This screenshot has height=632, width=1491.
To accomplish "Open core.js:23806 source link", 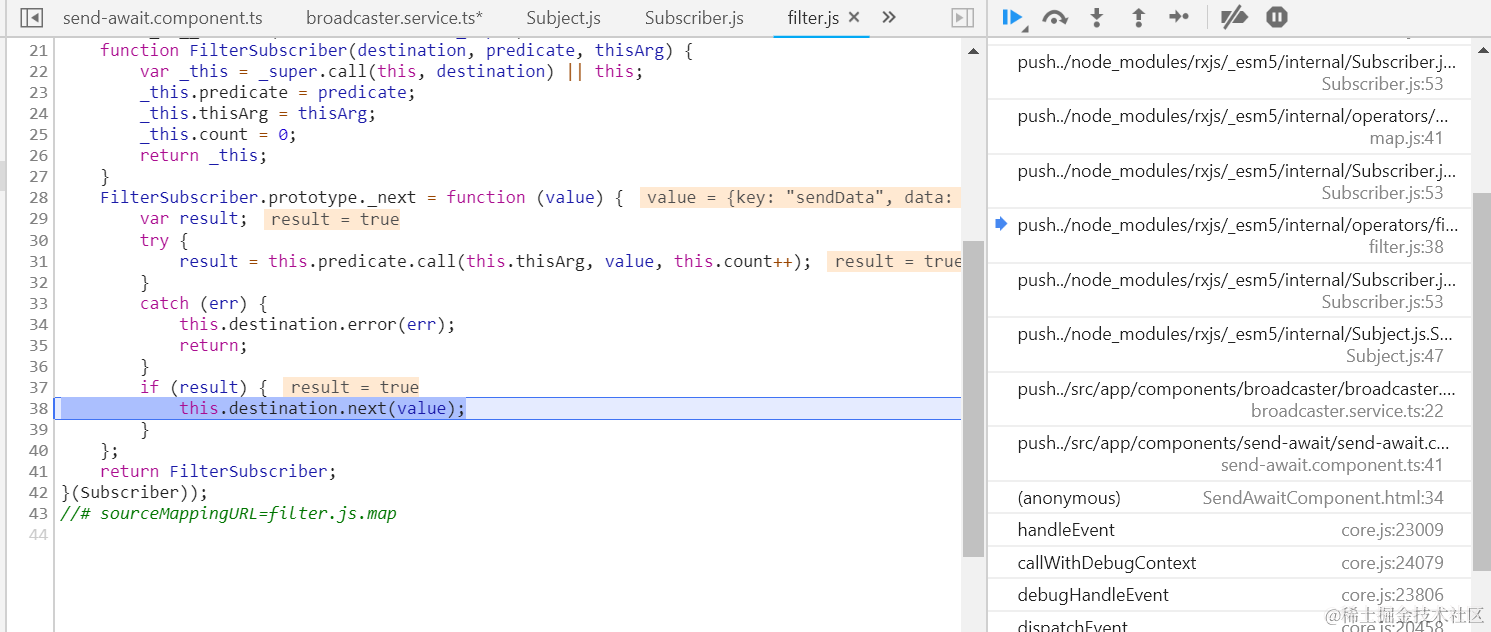I will click(1392, 595).
